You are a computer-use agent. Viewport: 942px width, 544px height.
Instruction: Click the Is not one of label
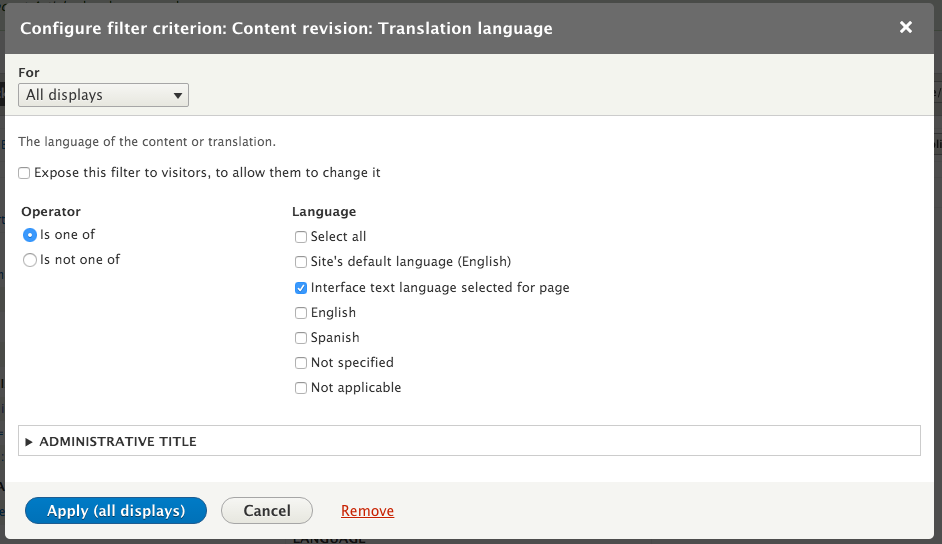pos(80,260)
